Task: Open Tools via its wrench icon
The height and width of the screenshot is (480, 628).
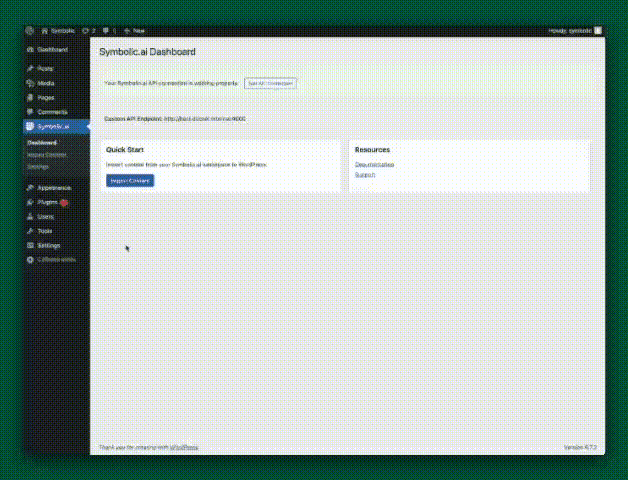Action: point(30,231)
